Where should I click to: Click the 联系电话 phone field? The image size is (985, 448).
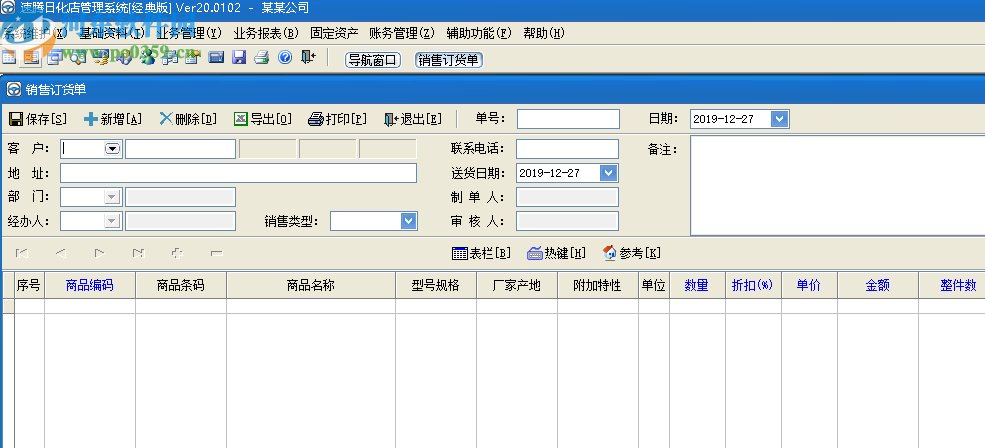[x=567, y=149]
